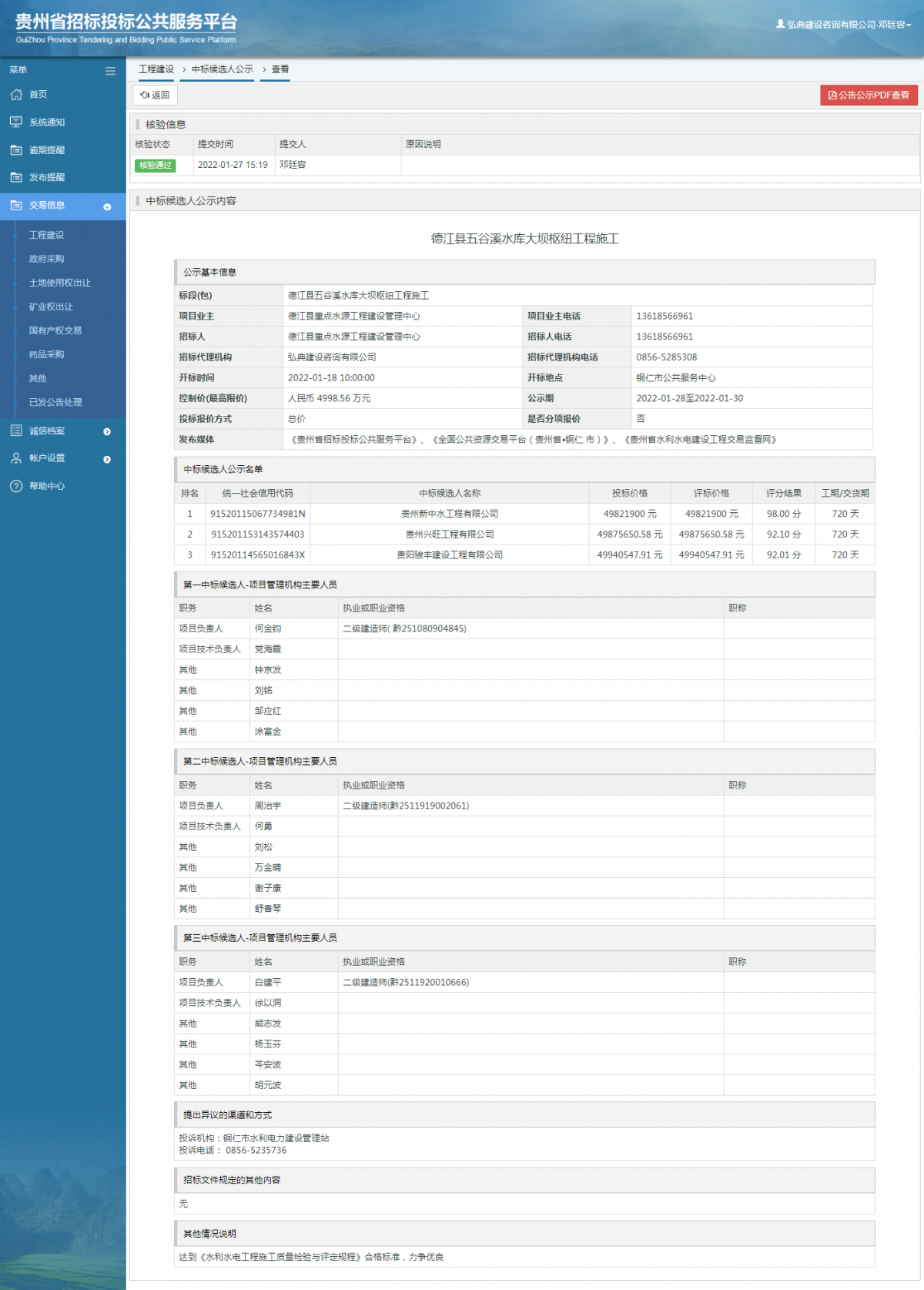
Task: Click the 工程建设 breadcrumb link
Action: [156, 69]
